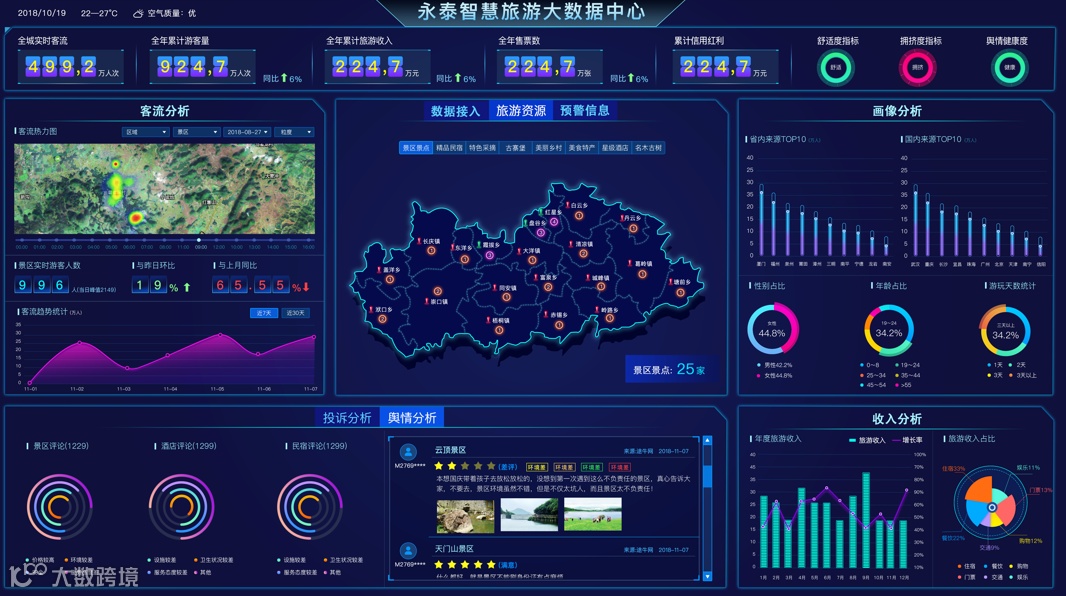Select the 名木古树 resource category

[x=649, y=147]
